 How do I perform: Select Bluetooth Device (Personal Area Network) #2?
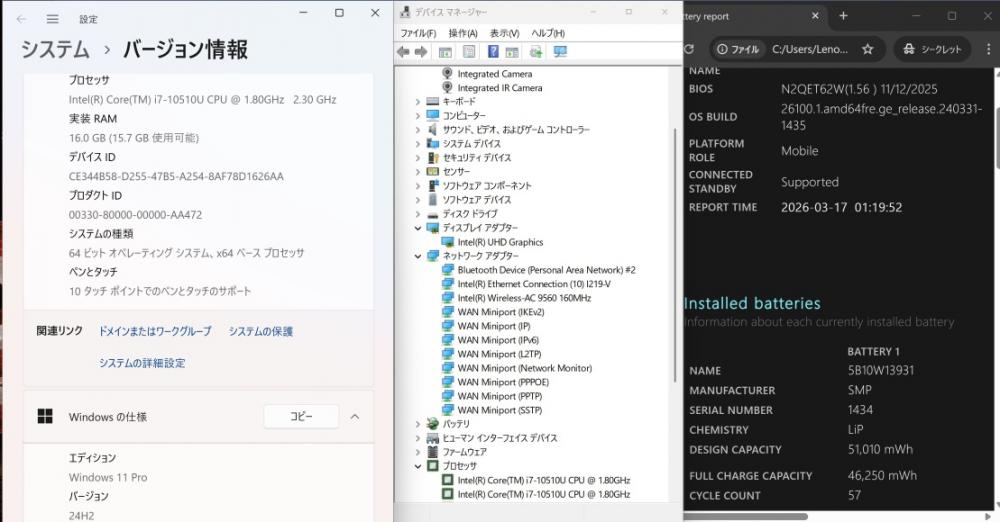547,270
